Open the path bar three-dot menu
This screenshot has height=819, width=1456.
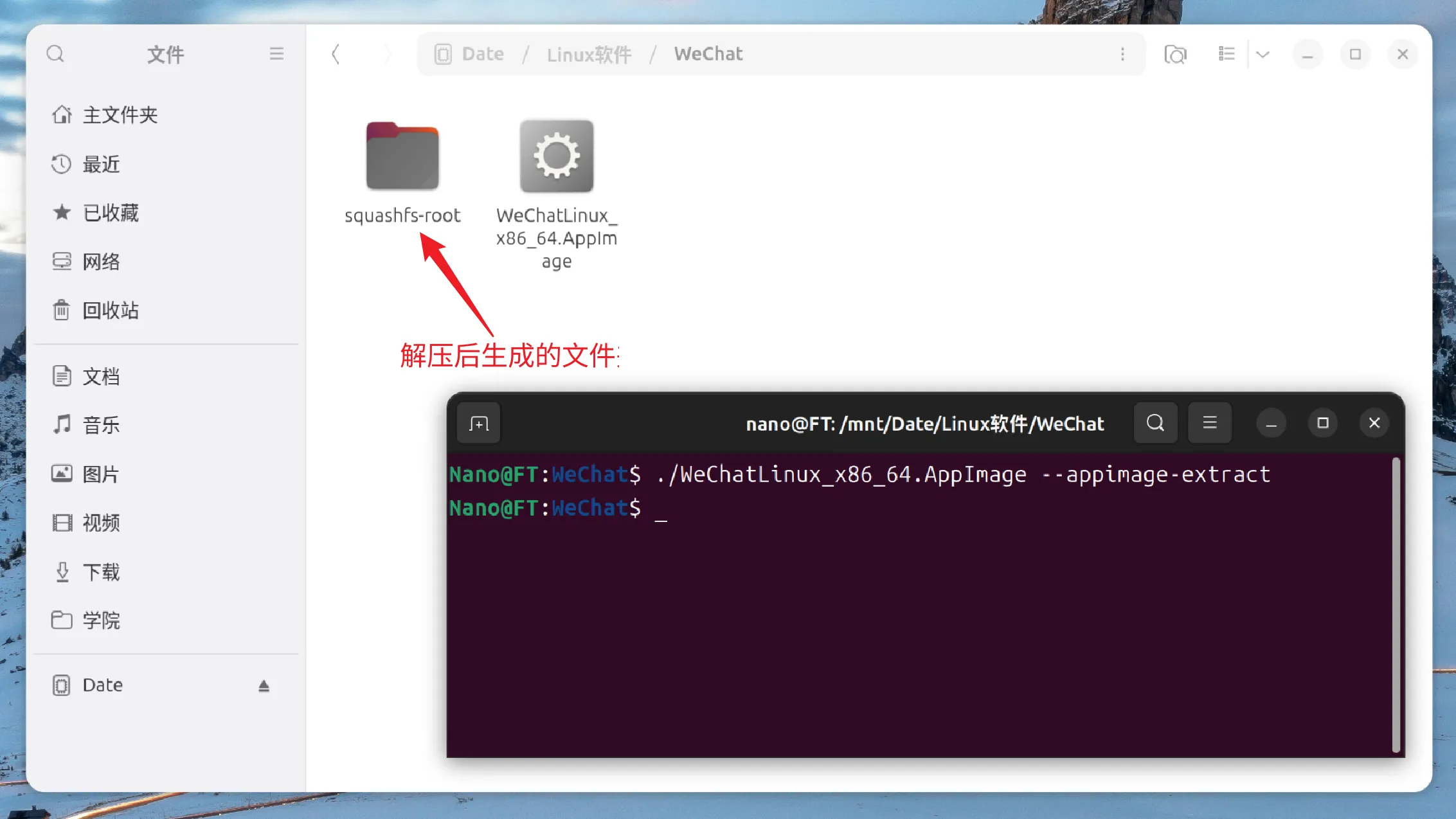pyautogui.click(x=1122, y=54)
